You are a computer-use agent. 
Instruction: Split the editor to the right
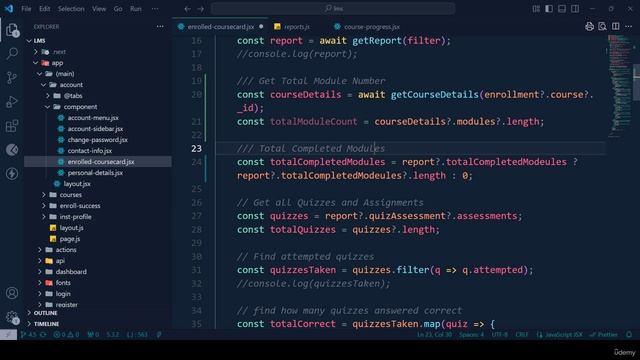tap(616, 27)
